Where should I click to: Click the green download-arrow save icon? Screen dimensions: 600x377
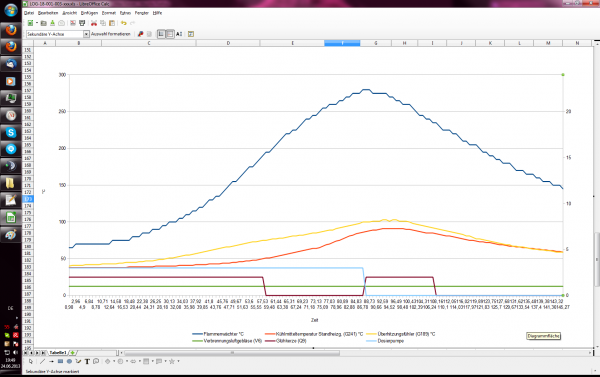pyautogui.click(x=52, y=23)
